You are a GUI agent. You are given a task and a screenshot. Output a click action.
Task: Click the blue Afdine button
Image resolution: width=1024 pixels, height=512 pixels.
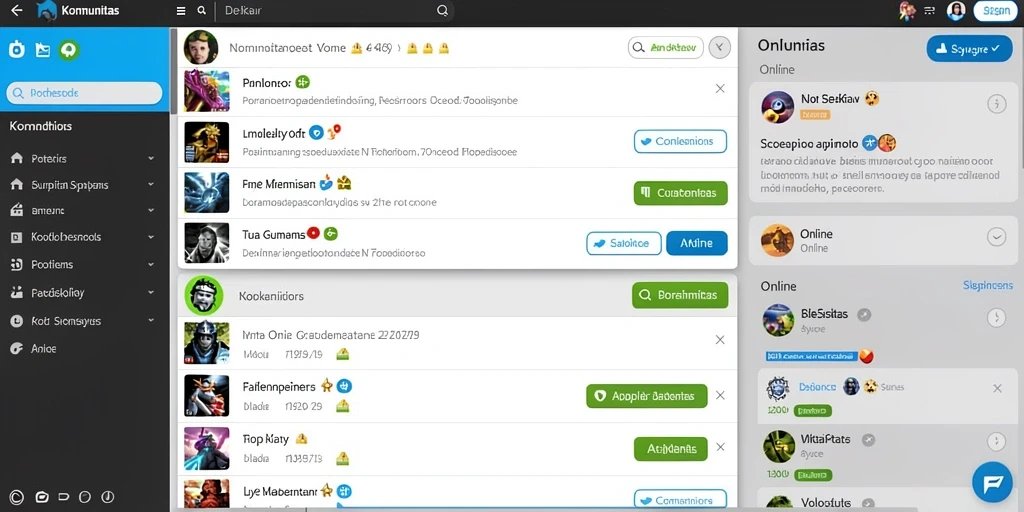697,243
